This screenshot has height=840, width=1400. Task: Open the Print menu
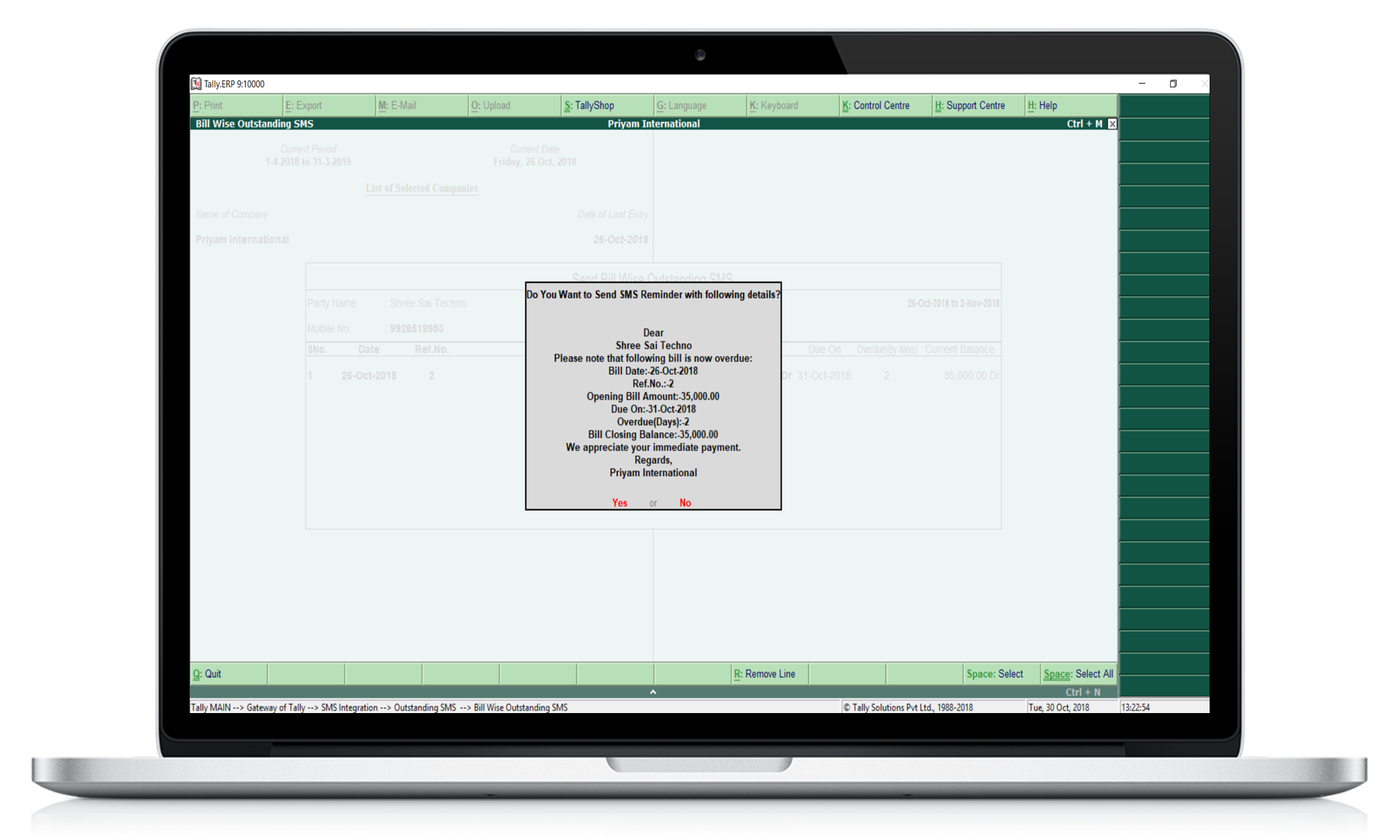pyautogui.click(x=237, y=105)
